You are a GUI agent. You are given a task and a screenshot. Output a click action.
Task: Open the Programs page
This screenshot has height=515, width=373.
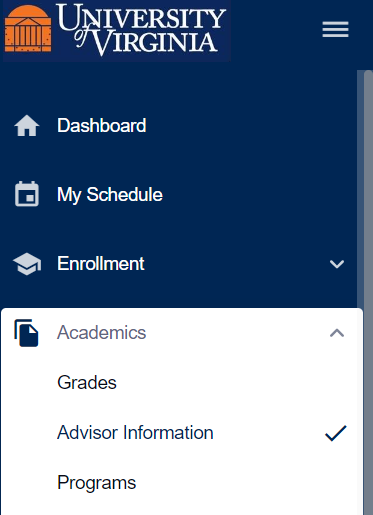pos(97,483)
